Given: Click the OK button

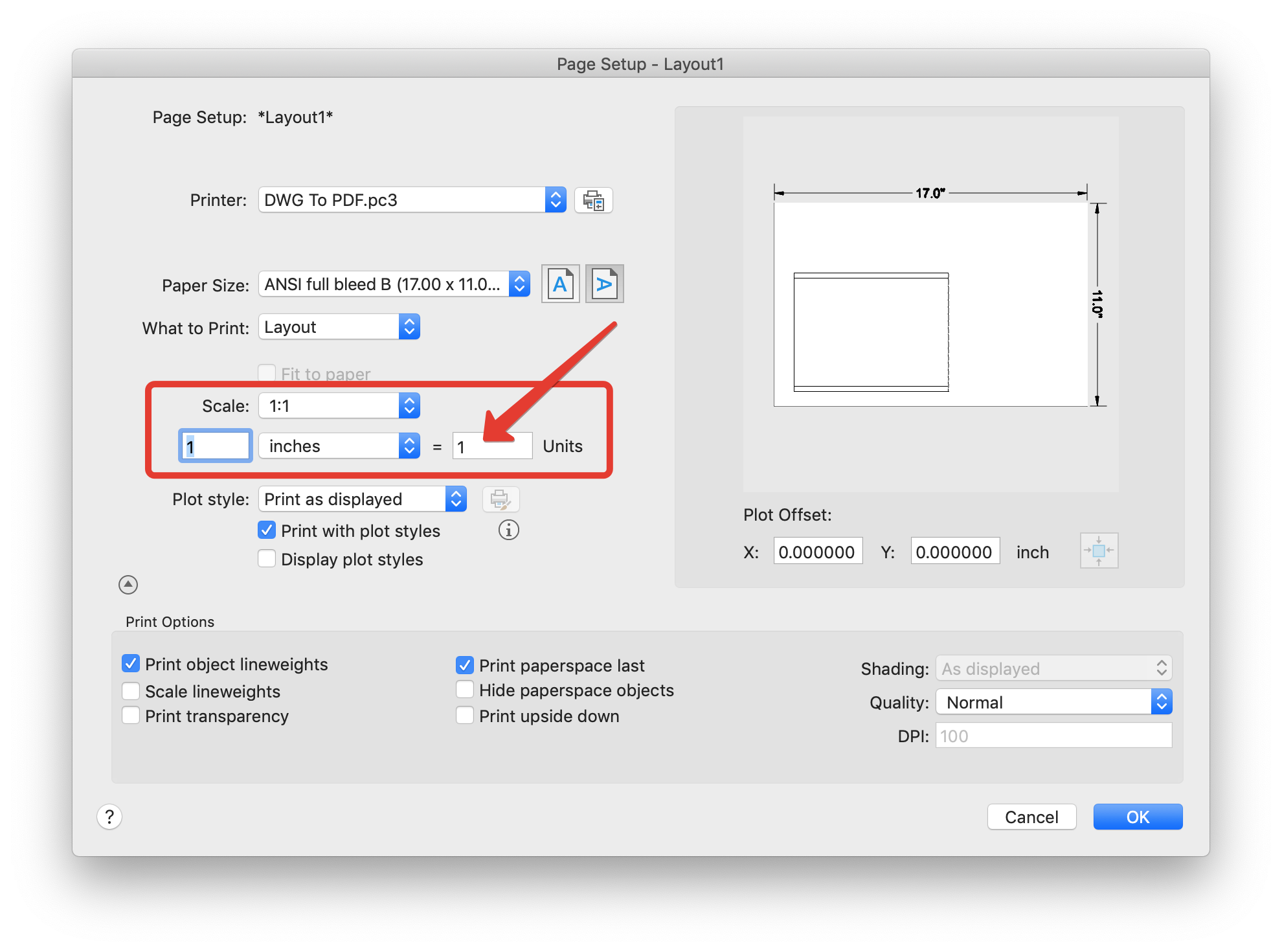Looking at the screenshot, I should pos(1137,817).
